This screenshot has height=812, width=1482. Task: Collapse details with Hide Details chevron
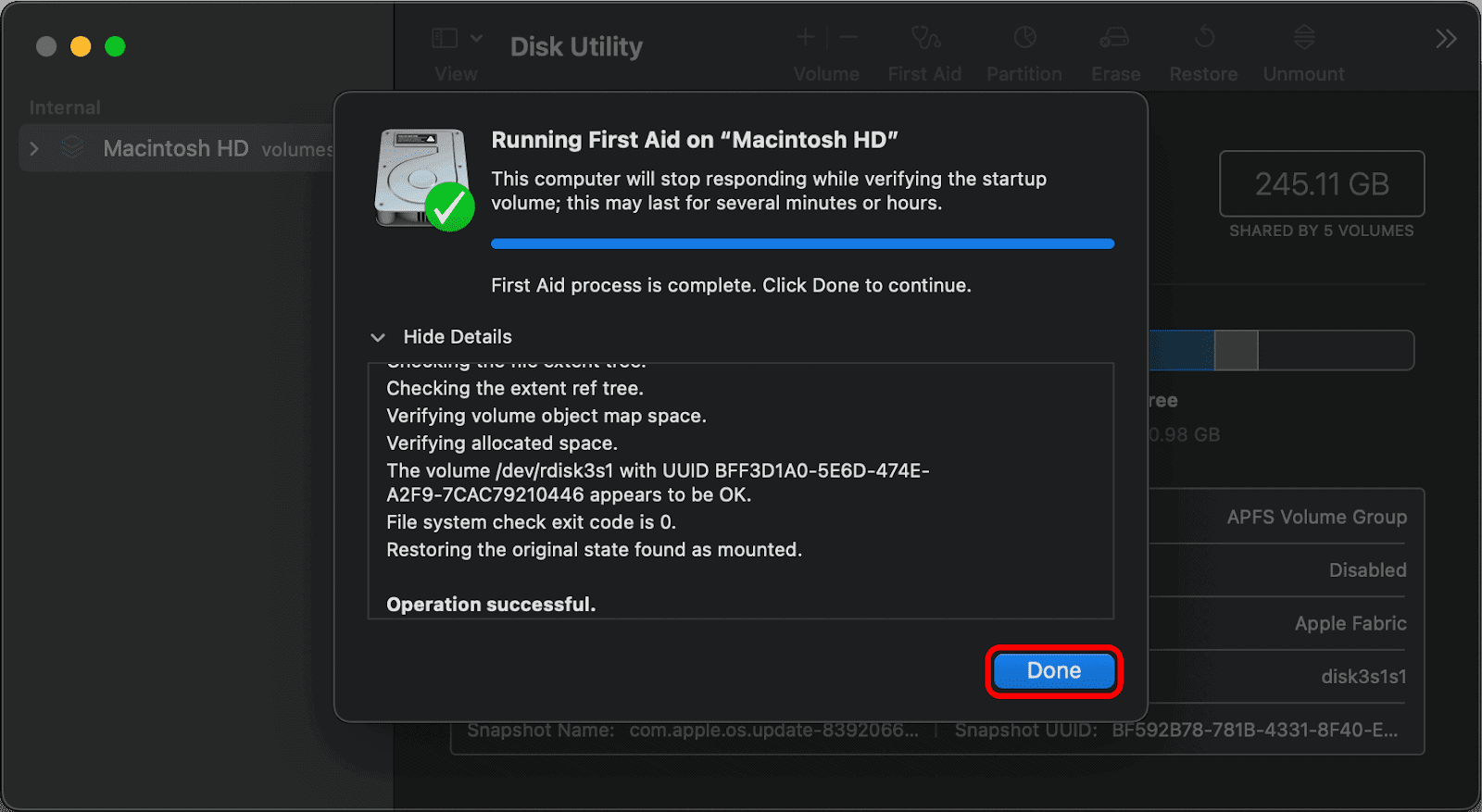378,337
